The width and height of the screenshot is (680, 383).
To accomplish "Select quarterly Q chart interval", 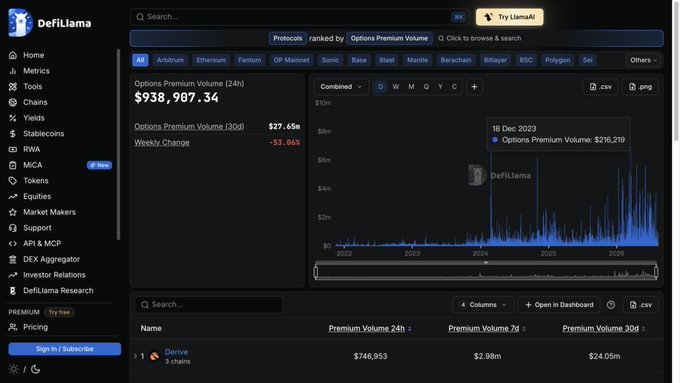I will pos(426,87).
